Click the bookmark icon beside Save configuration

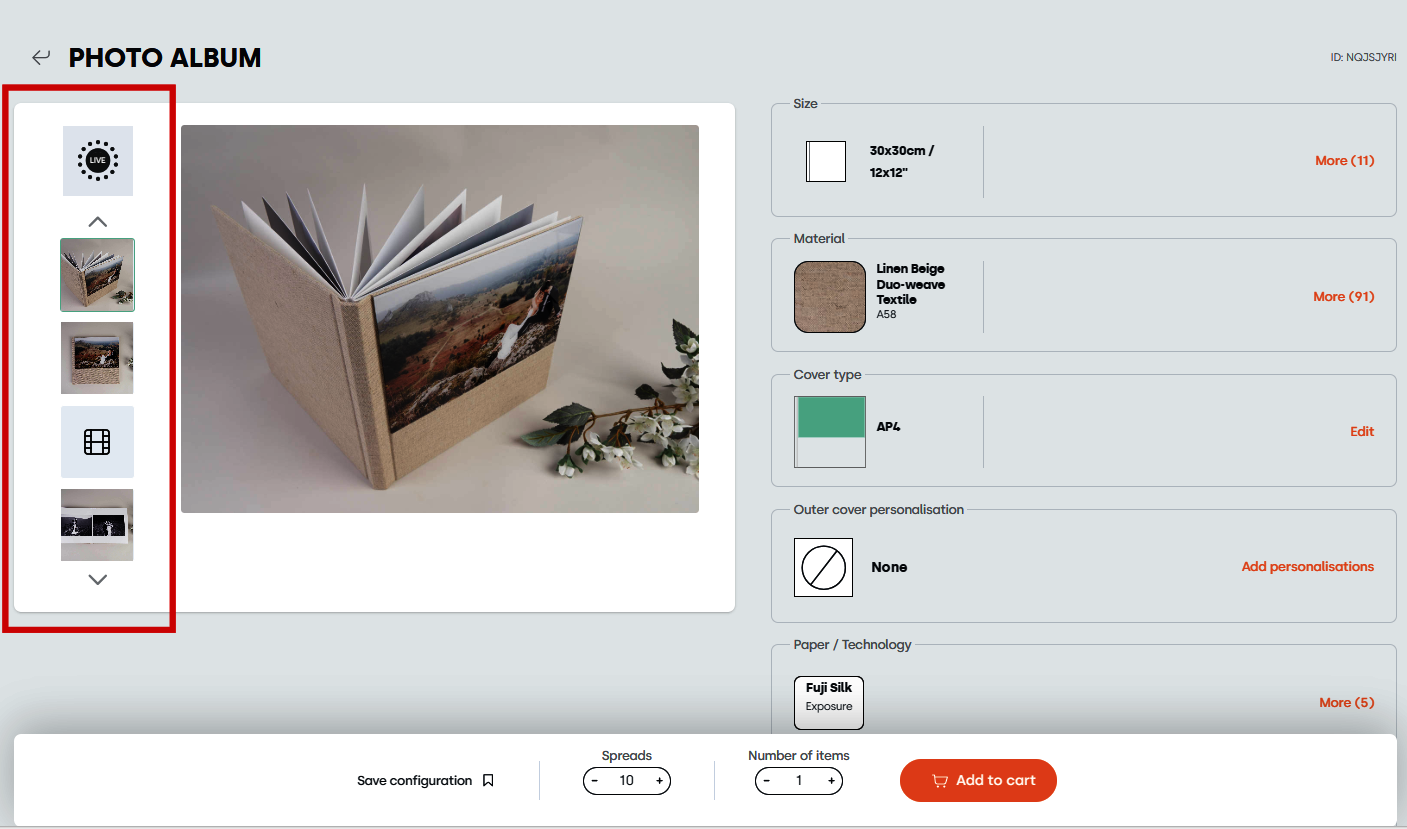click(488, 780)
